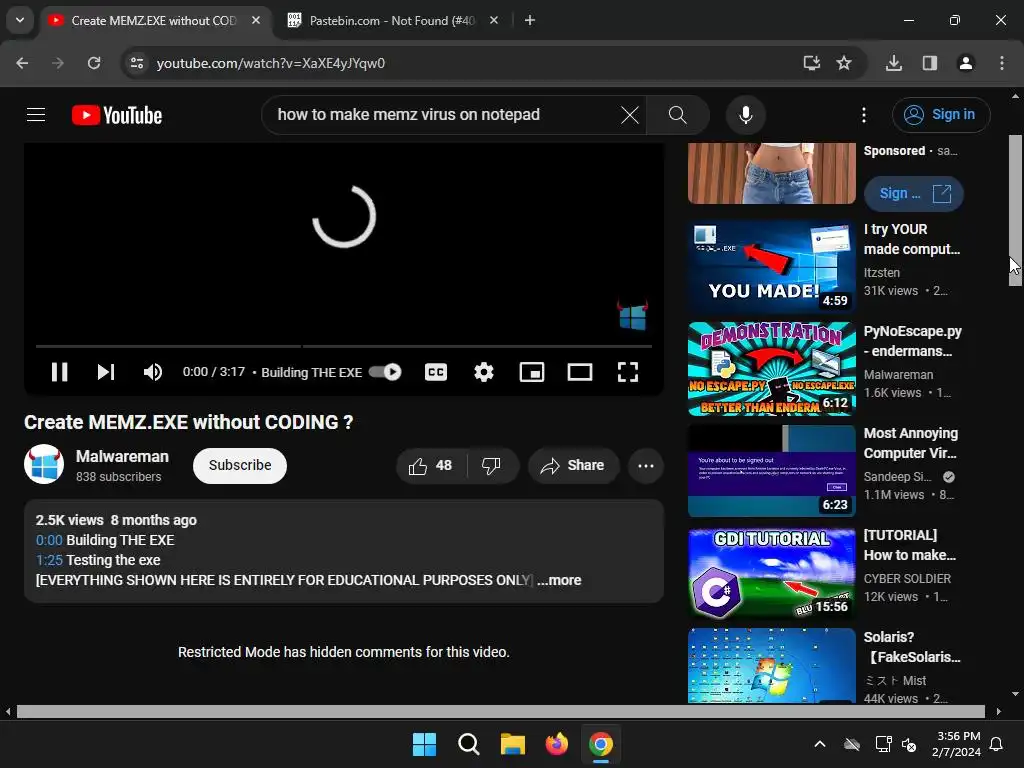Click the sponsored ad's Sign button
This screenshot has height=768, width=1024.
913,194
